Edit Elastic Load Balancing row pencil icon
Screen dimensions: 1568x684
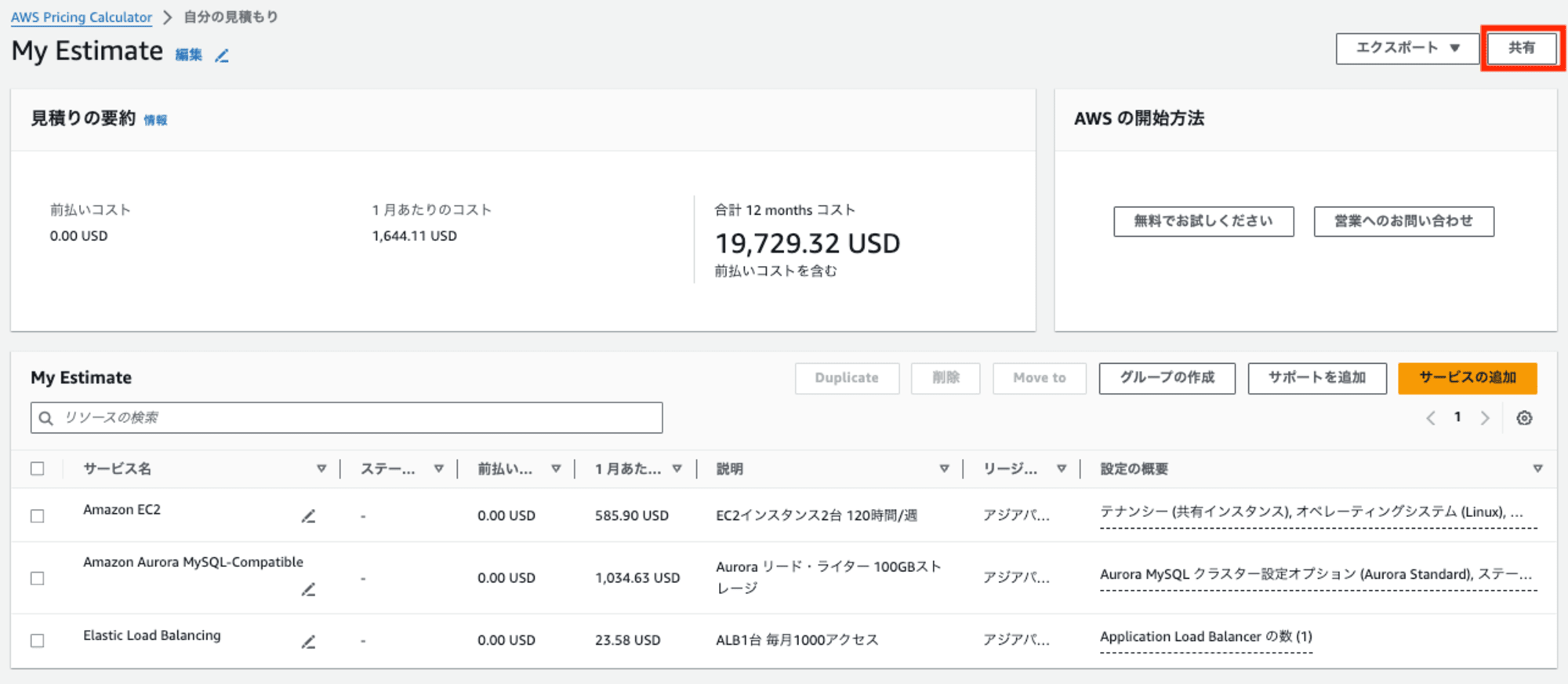coord(308,642)
